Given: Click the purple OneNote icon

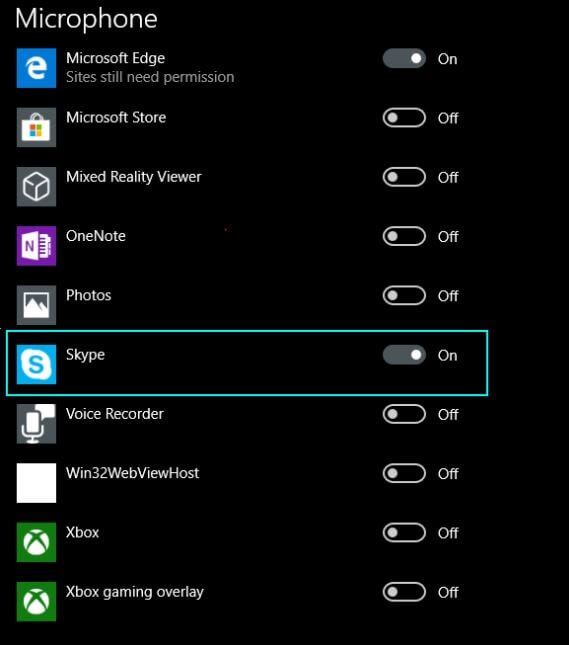Looking at the screenshot, I should [36, 246].
